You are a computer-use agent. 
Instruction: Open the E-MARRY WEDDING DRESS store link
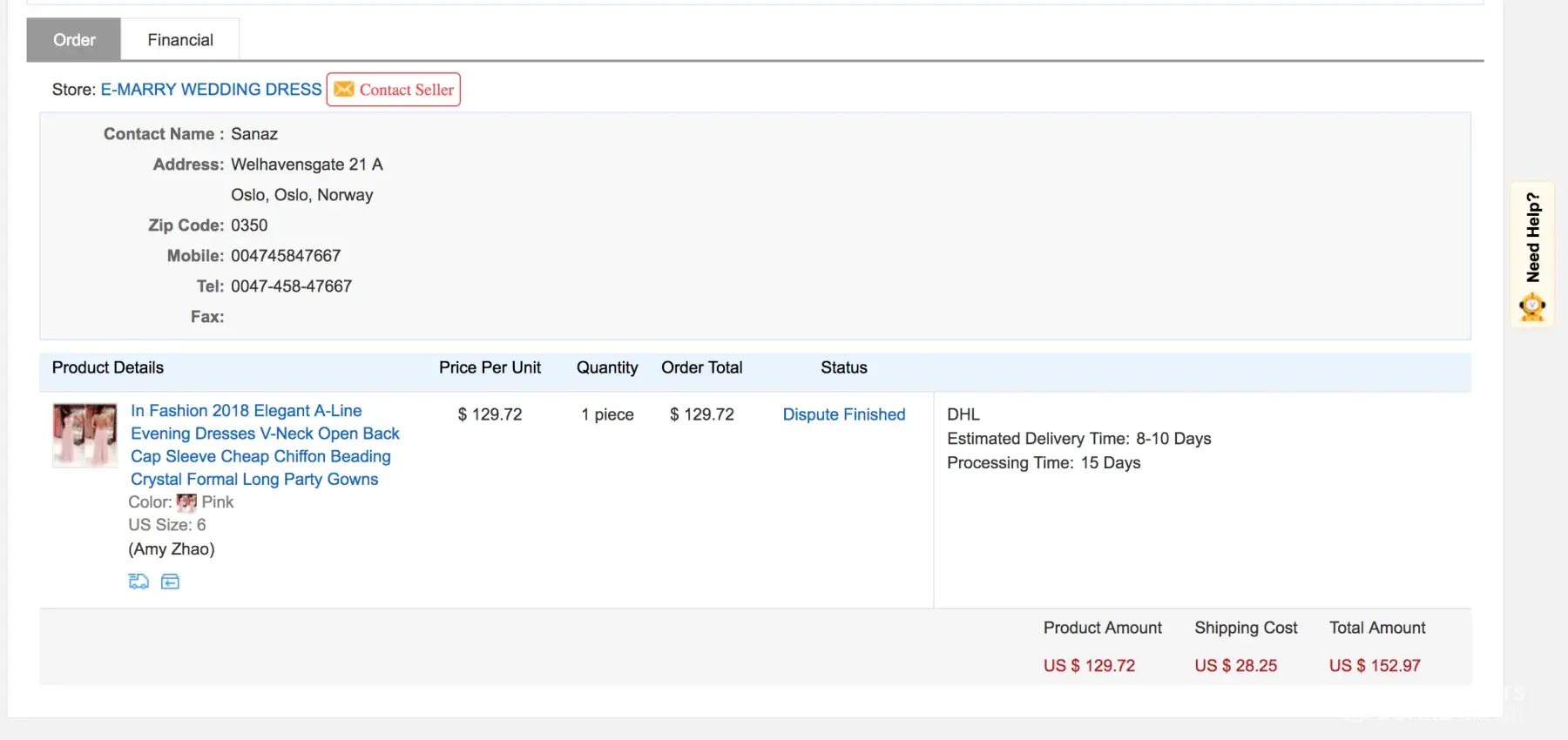211,90
